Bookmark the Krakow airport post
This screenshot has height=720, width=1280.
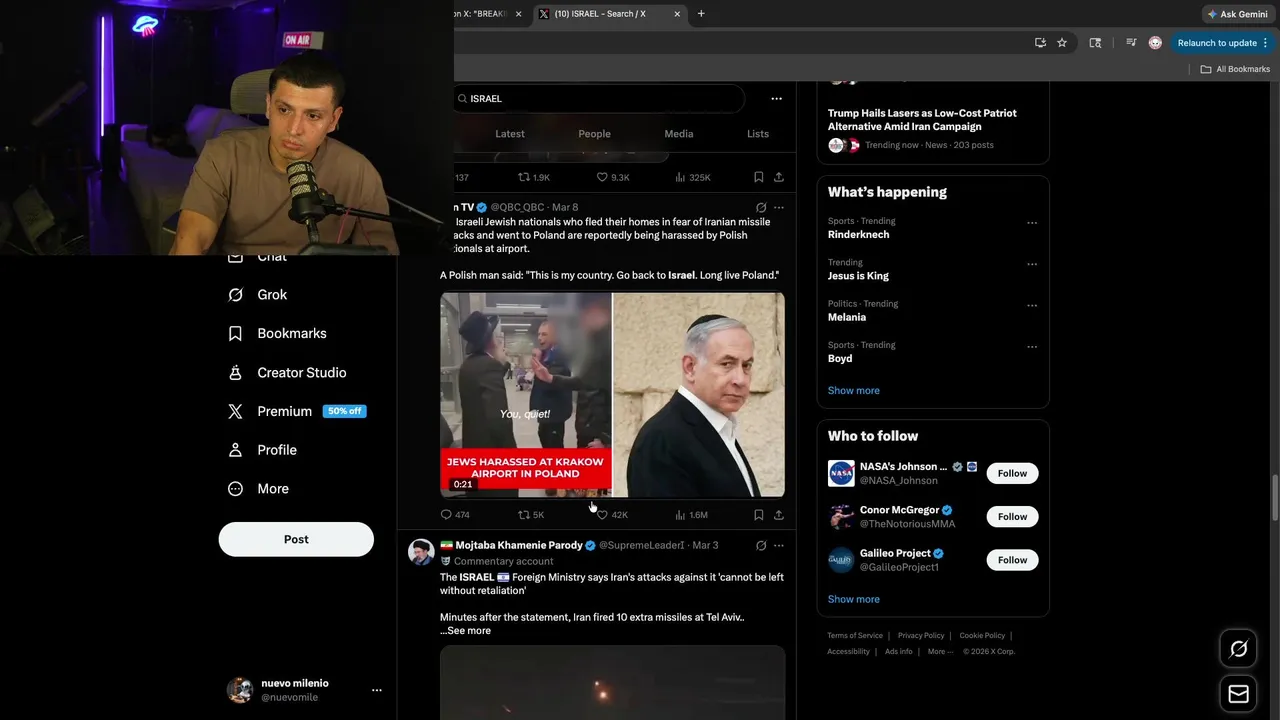click(x=759, y=515)
